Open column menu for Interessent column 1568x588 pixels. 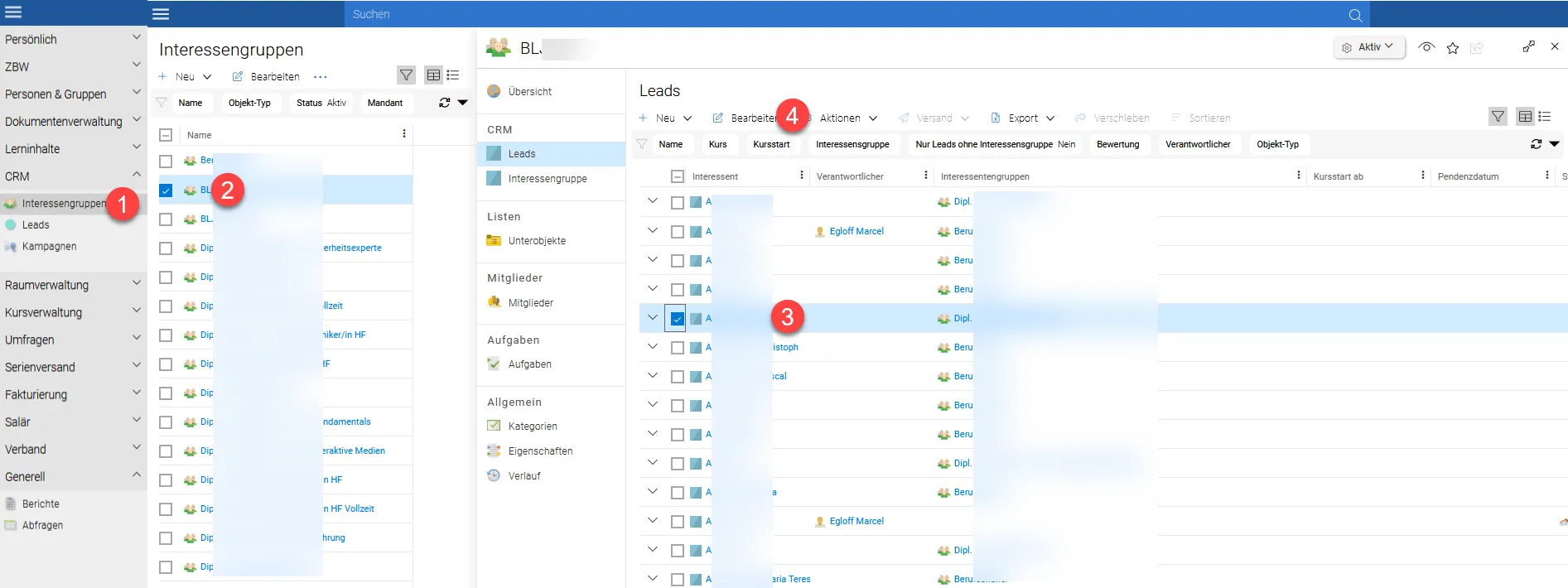coord(802,176)
